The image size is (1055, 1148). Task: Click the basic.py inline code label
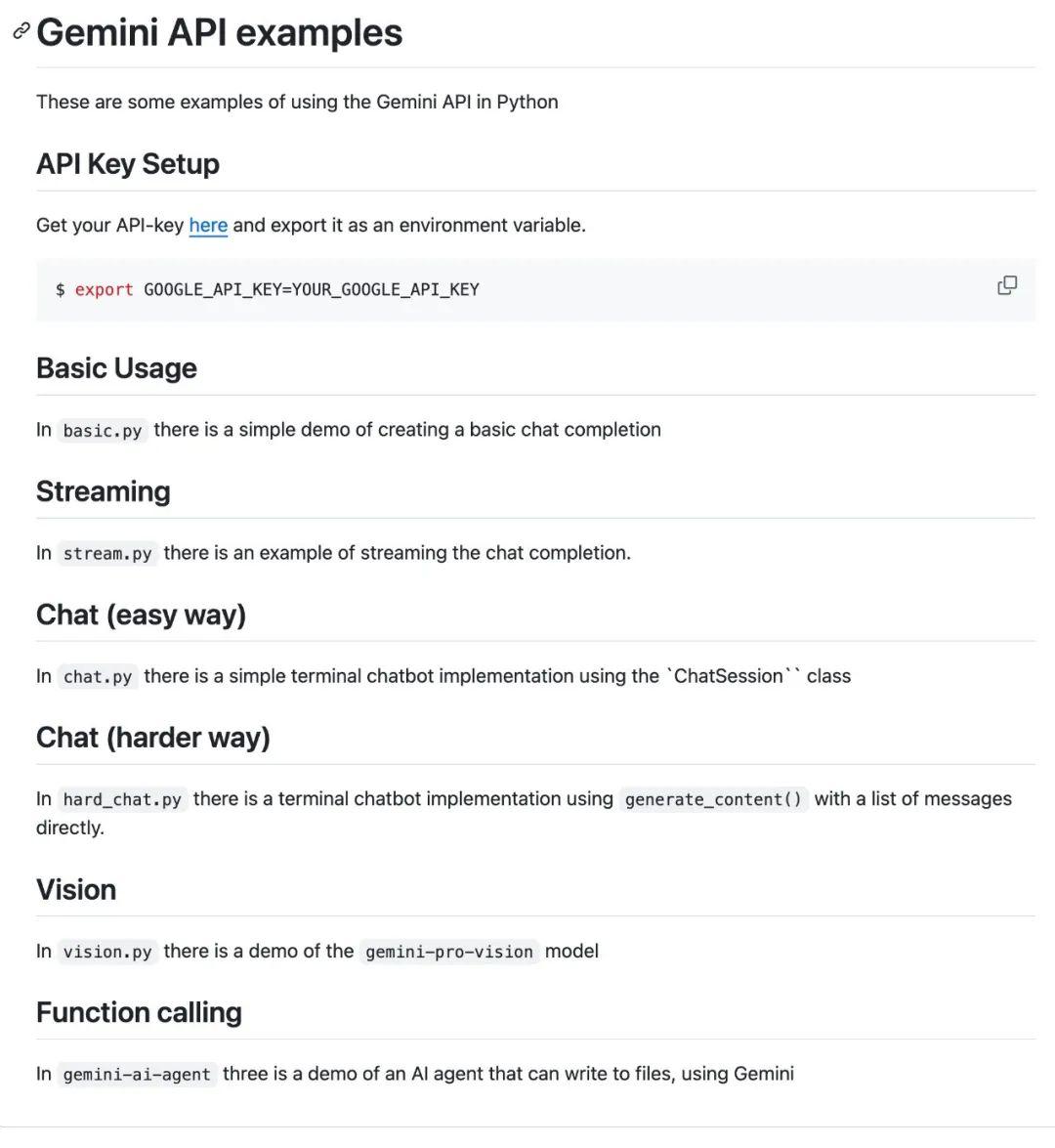click(102, 430)
